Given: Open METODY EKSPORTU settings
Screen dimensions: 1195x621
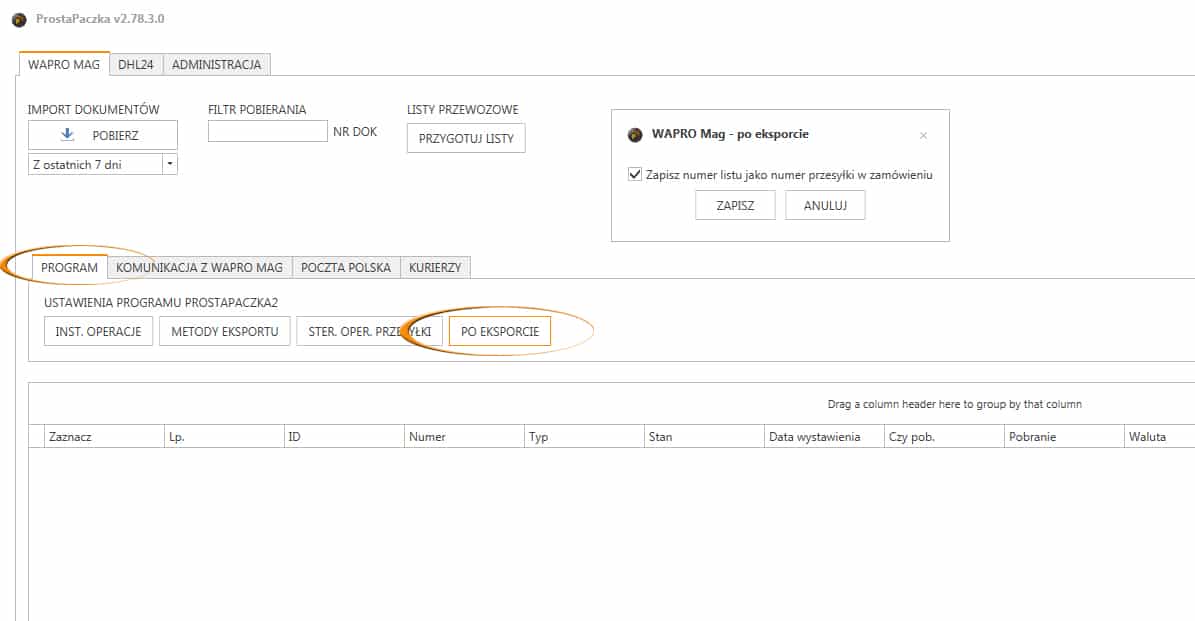Looking at the screenshot, I should pyautogui.click(x=225, y=331).
